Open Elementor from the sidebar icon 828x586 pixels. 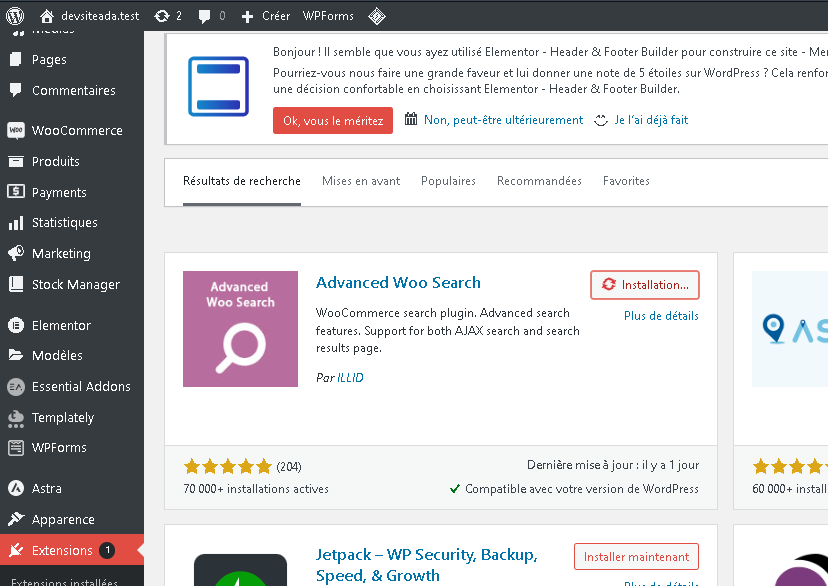[14, 325]
